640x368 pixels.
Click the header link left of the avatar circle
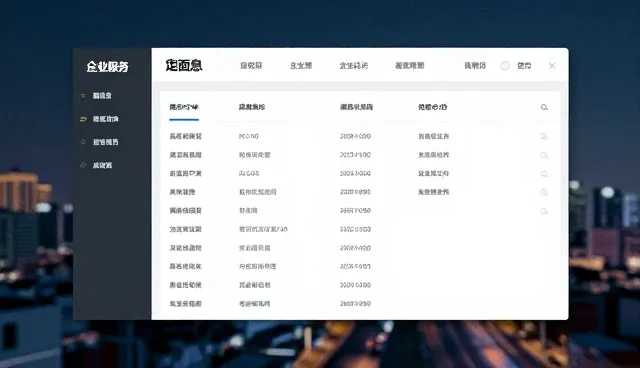tap(475, 66)
